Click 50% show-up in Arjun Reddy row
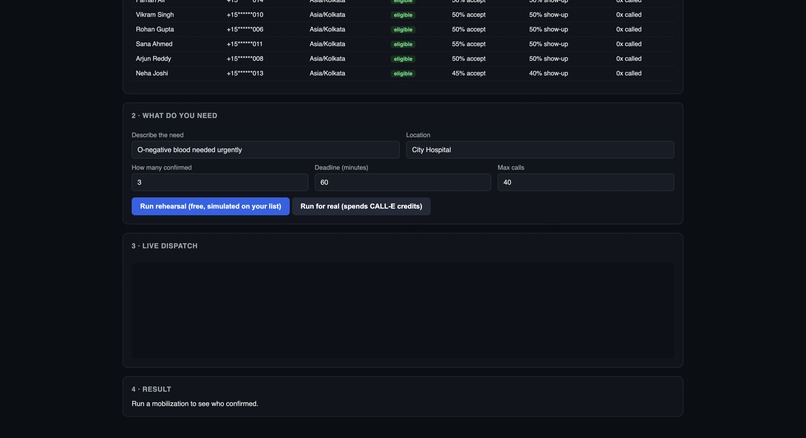Screen dimensions: 806x438 [x=548, y=59]
